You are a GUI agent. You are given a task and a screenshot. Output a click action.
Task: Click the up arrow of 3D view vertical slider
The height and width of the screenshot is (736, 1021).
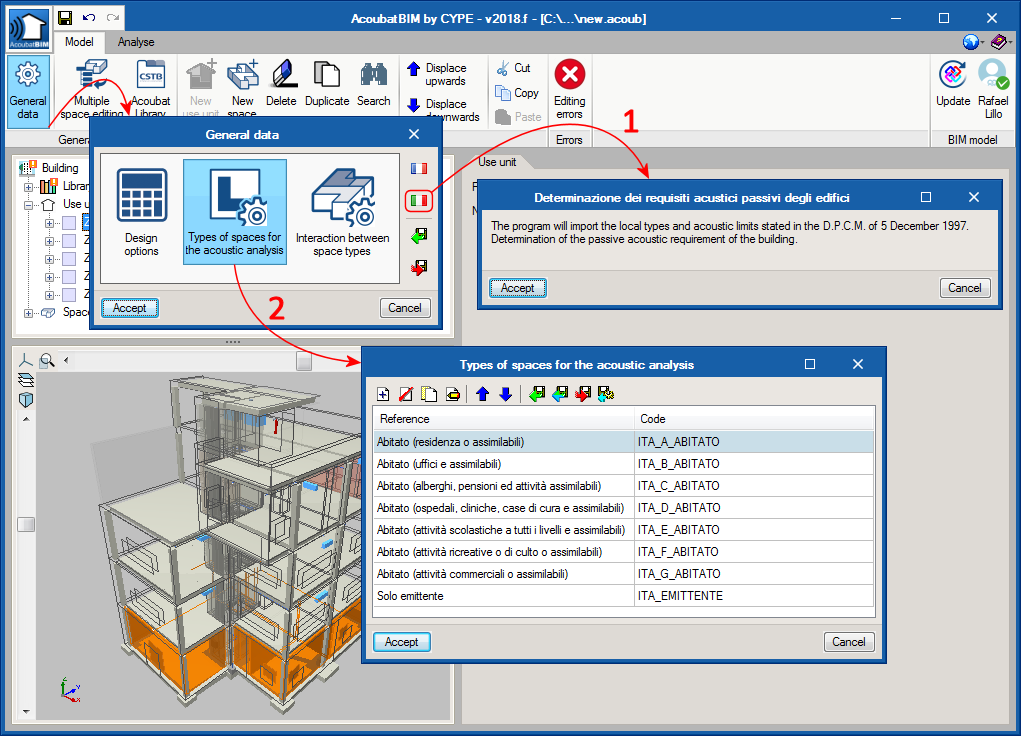coord(26,419)
